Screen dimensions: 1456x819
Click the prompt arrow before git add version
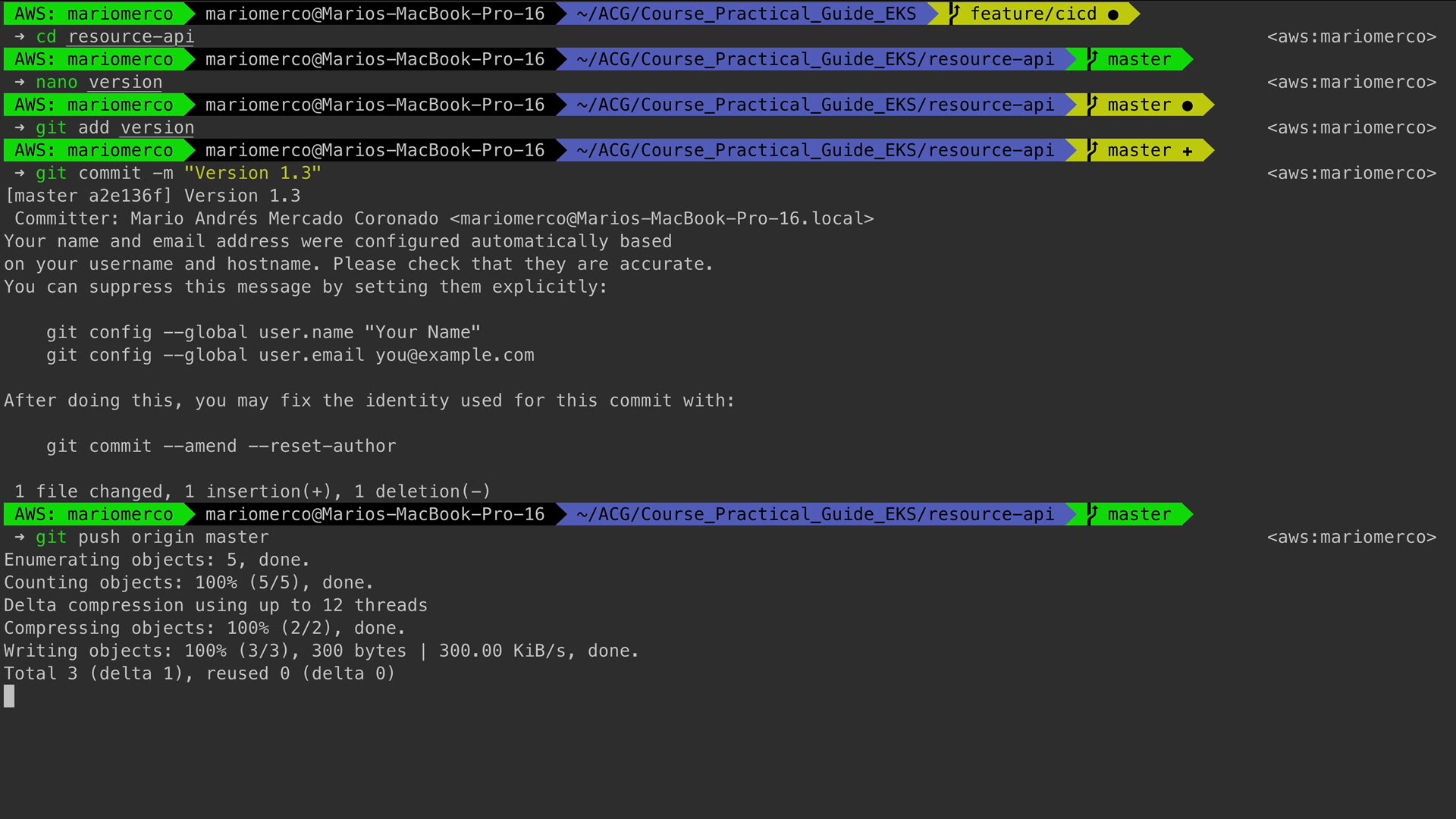tap(19, 127)
